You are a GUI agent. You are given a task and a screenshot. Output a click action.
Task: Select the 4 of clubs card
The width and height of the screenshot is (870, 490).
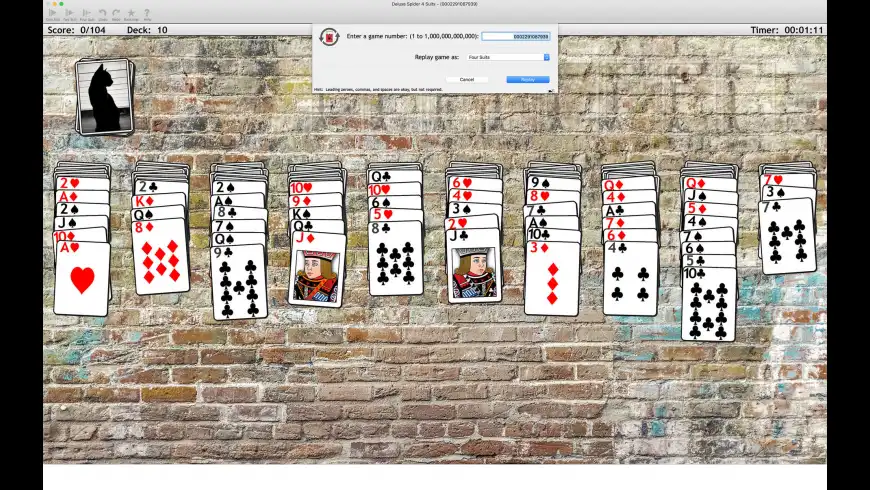[630, 279]
